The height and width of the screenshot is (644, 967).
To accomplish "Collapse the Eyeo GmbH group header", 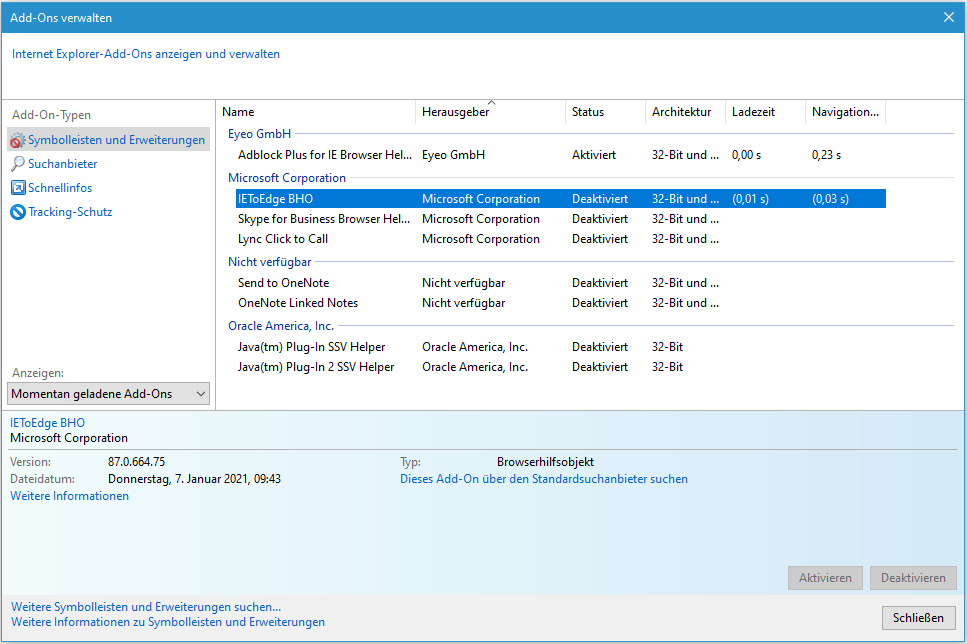I will pos(259,133).
